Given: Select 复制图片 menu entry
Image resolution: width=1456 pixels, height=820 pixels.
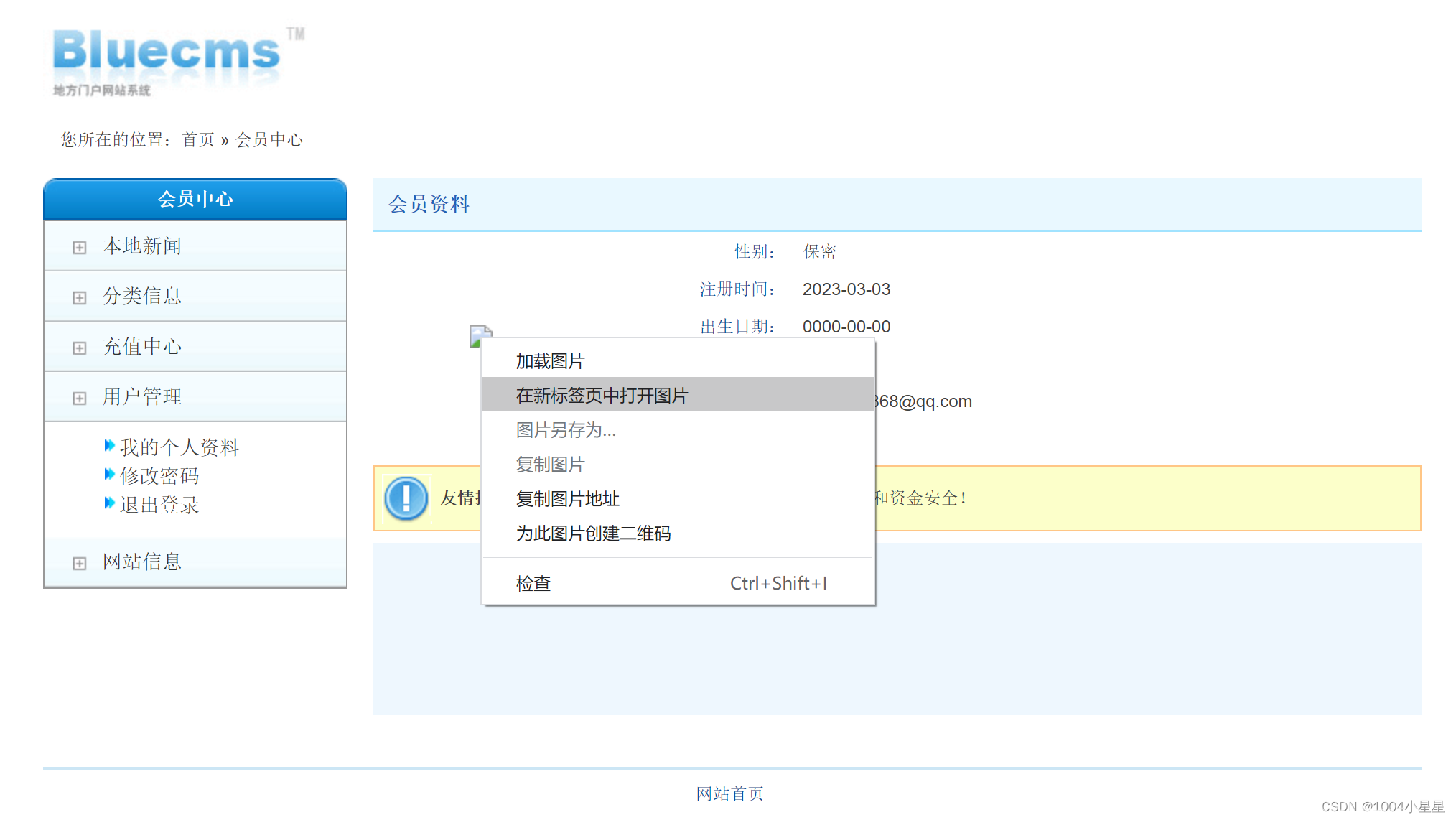Looking at the screenshot, I should click(678, 464).
